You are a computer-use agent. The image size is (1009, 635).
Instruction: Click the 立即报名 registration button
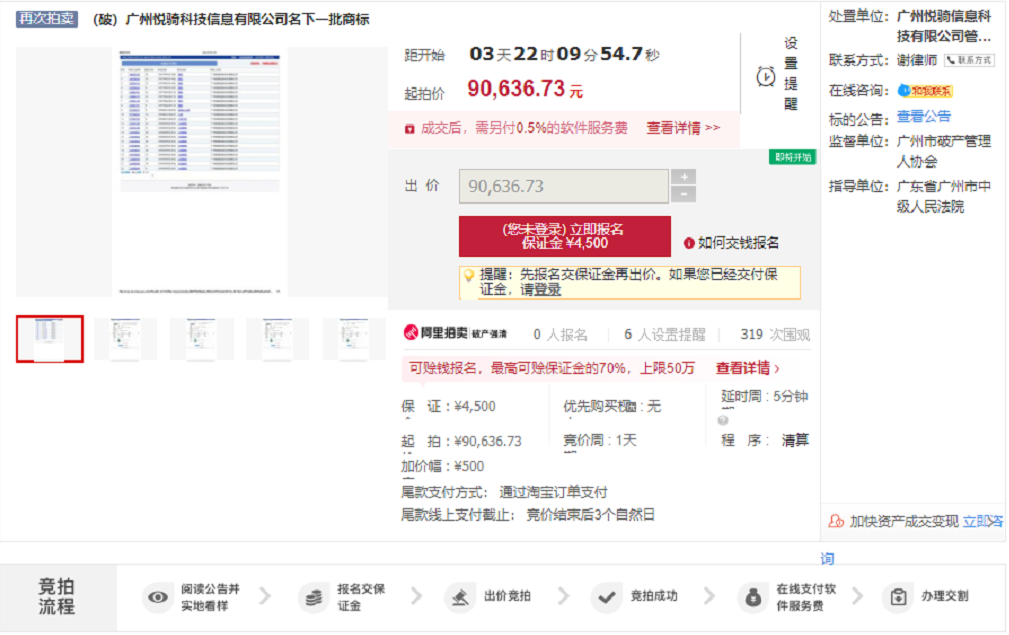pyautogui.click(x=564, y=236)
